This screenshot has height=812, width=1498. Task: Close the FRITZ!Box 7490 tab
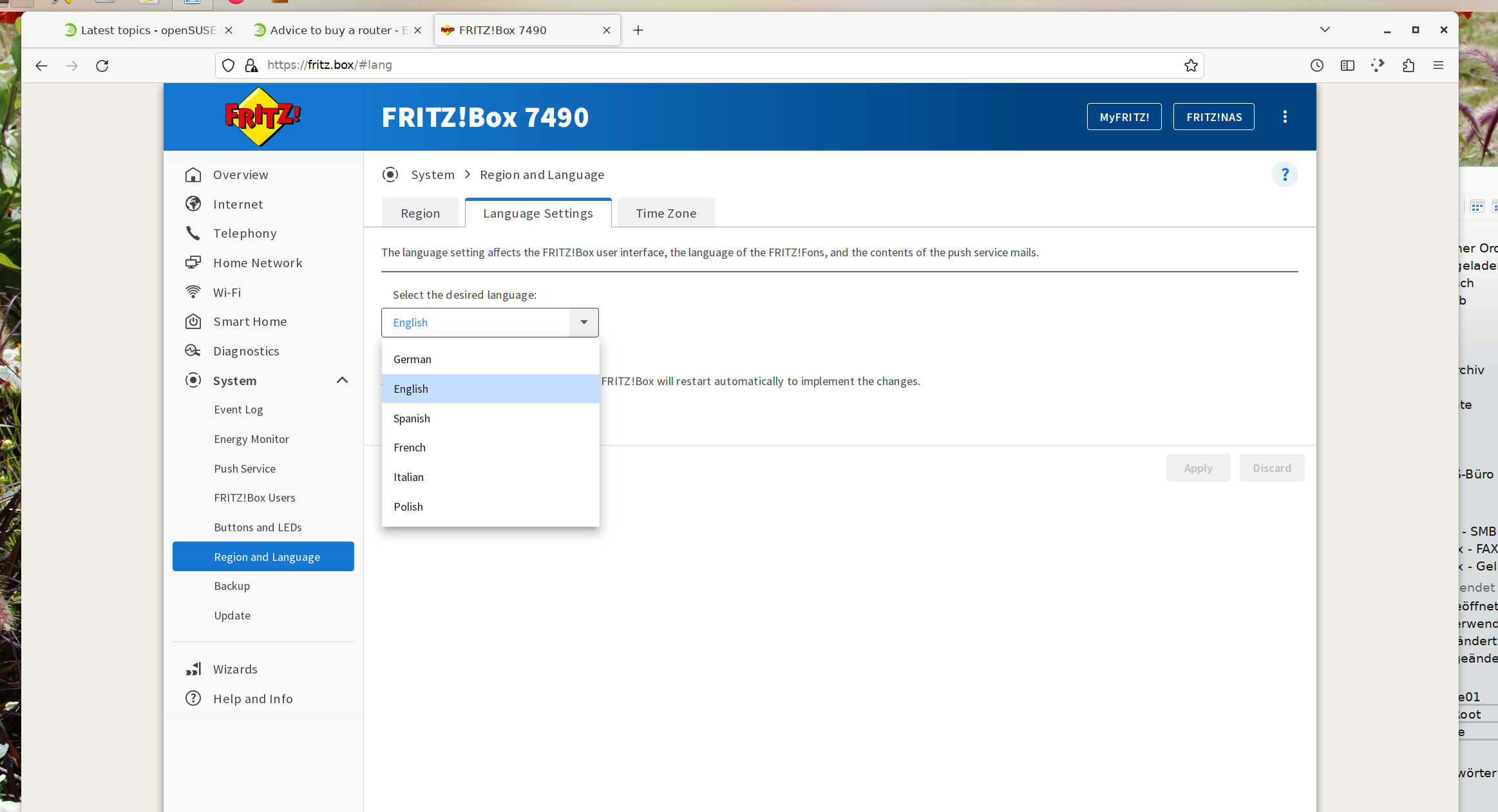(x=606, y=30)
